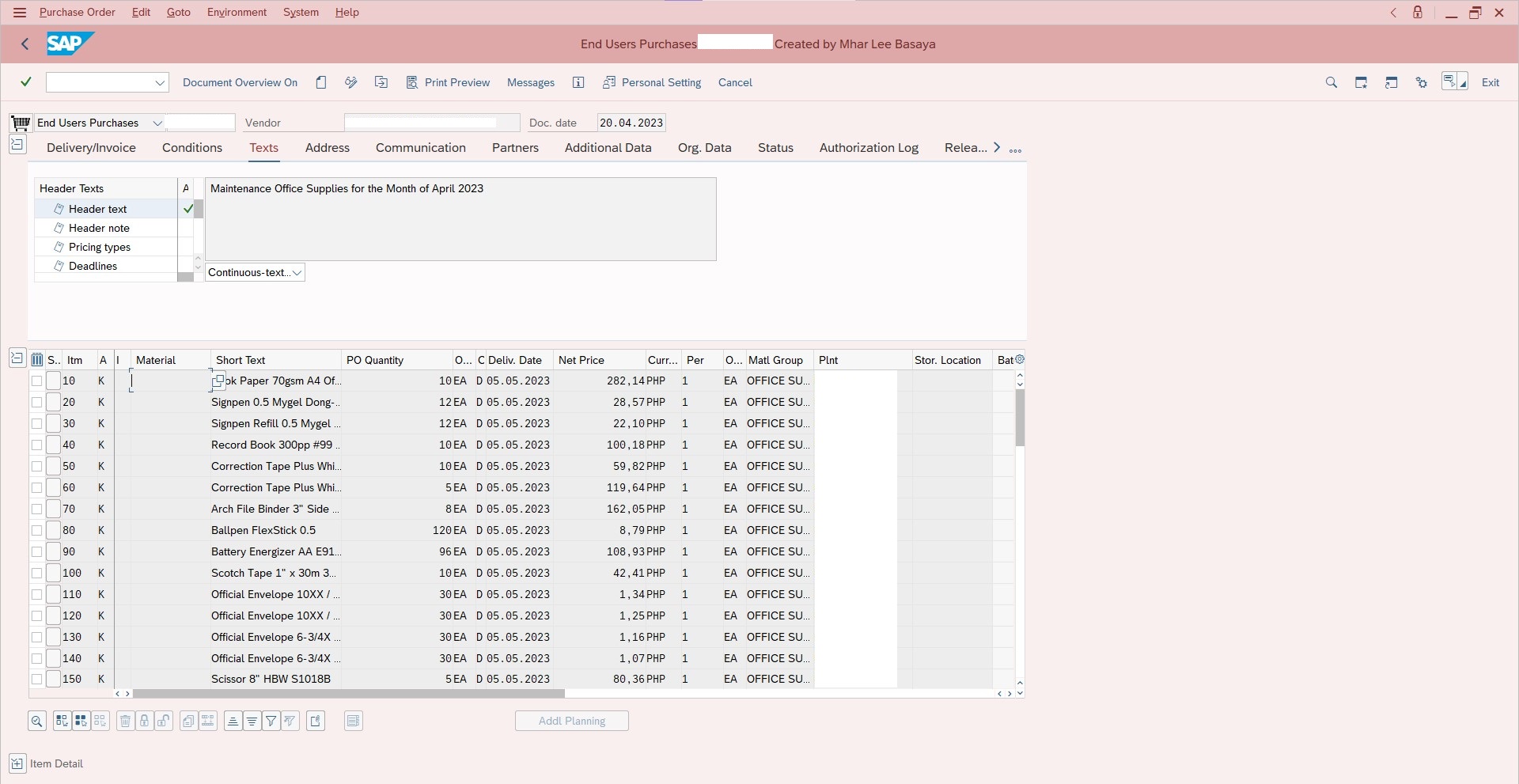This screenshot has width=1519, height=784.
Task: Click the copy item icon below table
Action: (x=188, y=721)
